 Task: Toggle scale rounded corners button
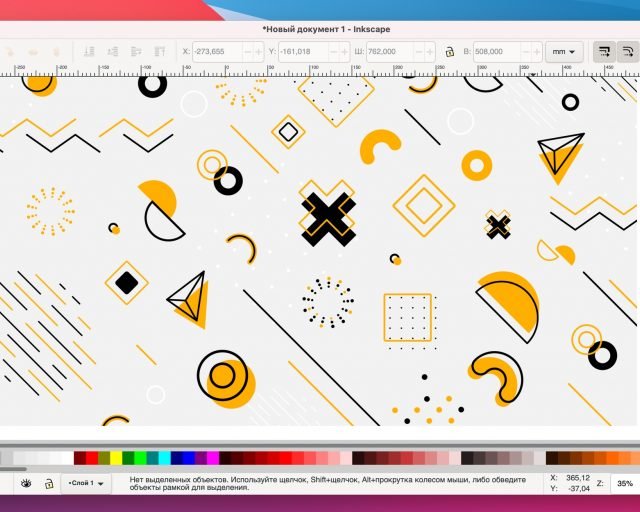tap(627, 51)
